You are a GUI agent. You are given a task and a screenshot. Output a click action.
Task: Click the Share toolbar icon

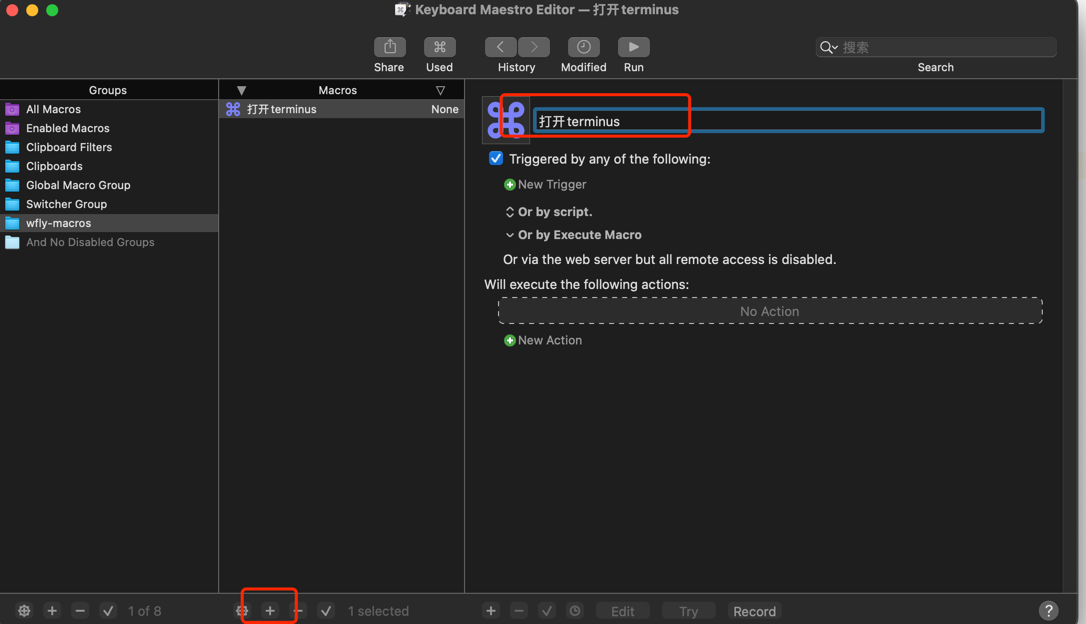(389, 47)
